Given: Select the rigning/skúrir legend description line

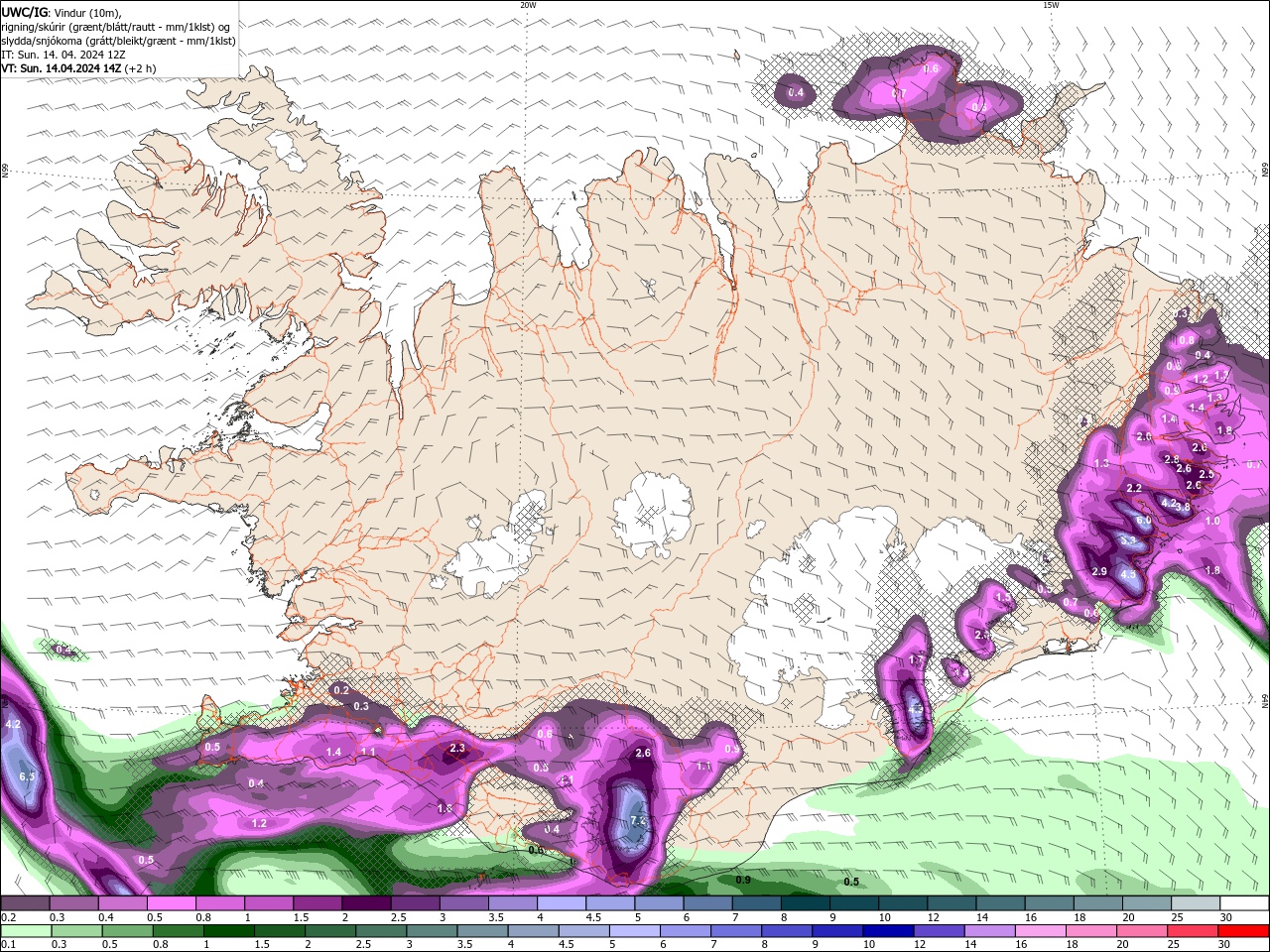Looking at the screenshot, I should (x=115, y=27).
